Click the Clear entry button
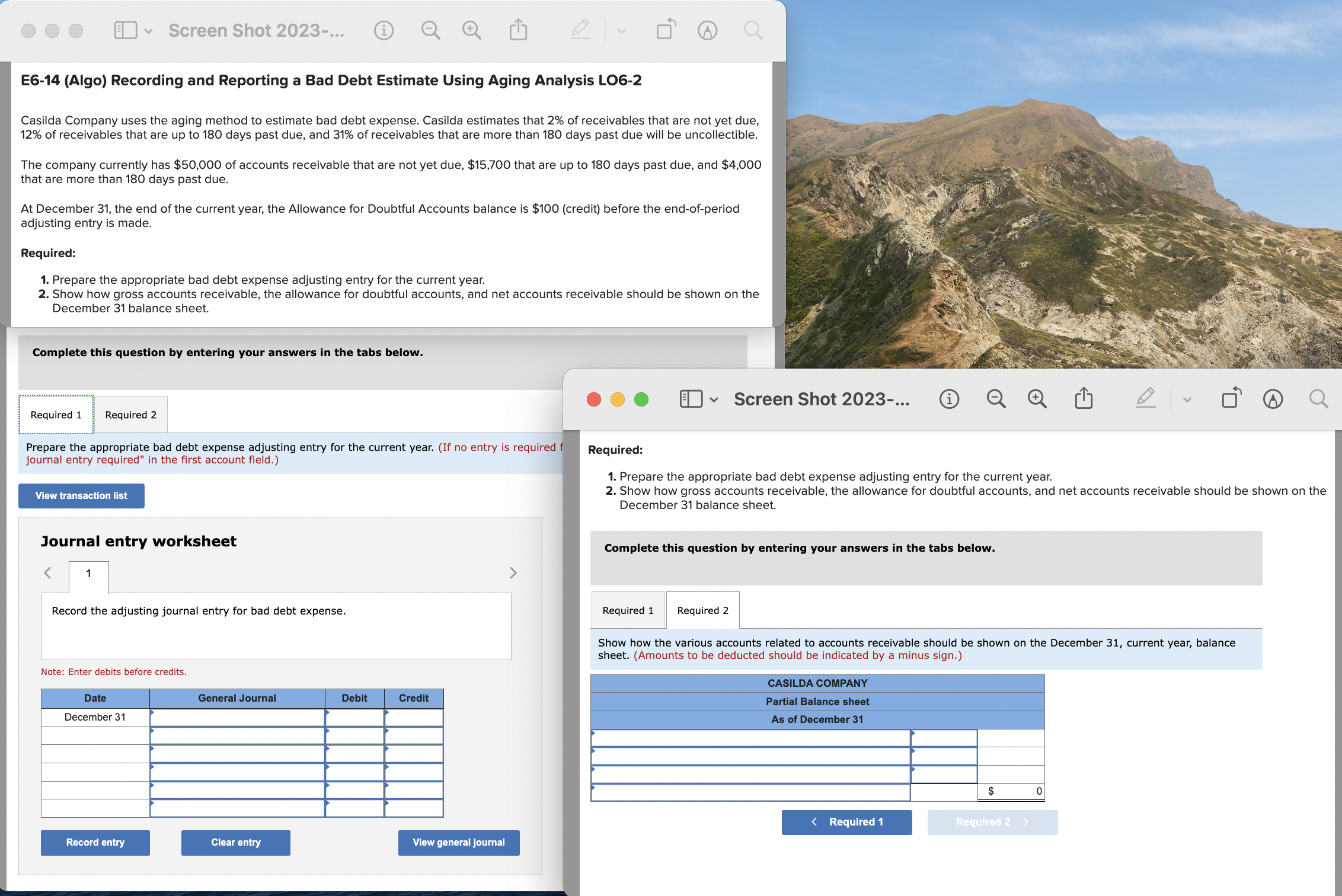1342x896 pixels. 235,842
